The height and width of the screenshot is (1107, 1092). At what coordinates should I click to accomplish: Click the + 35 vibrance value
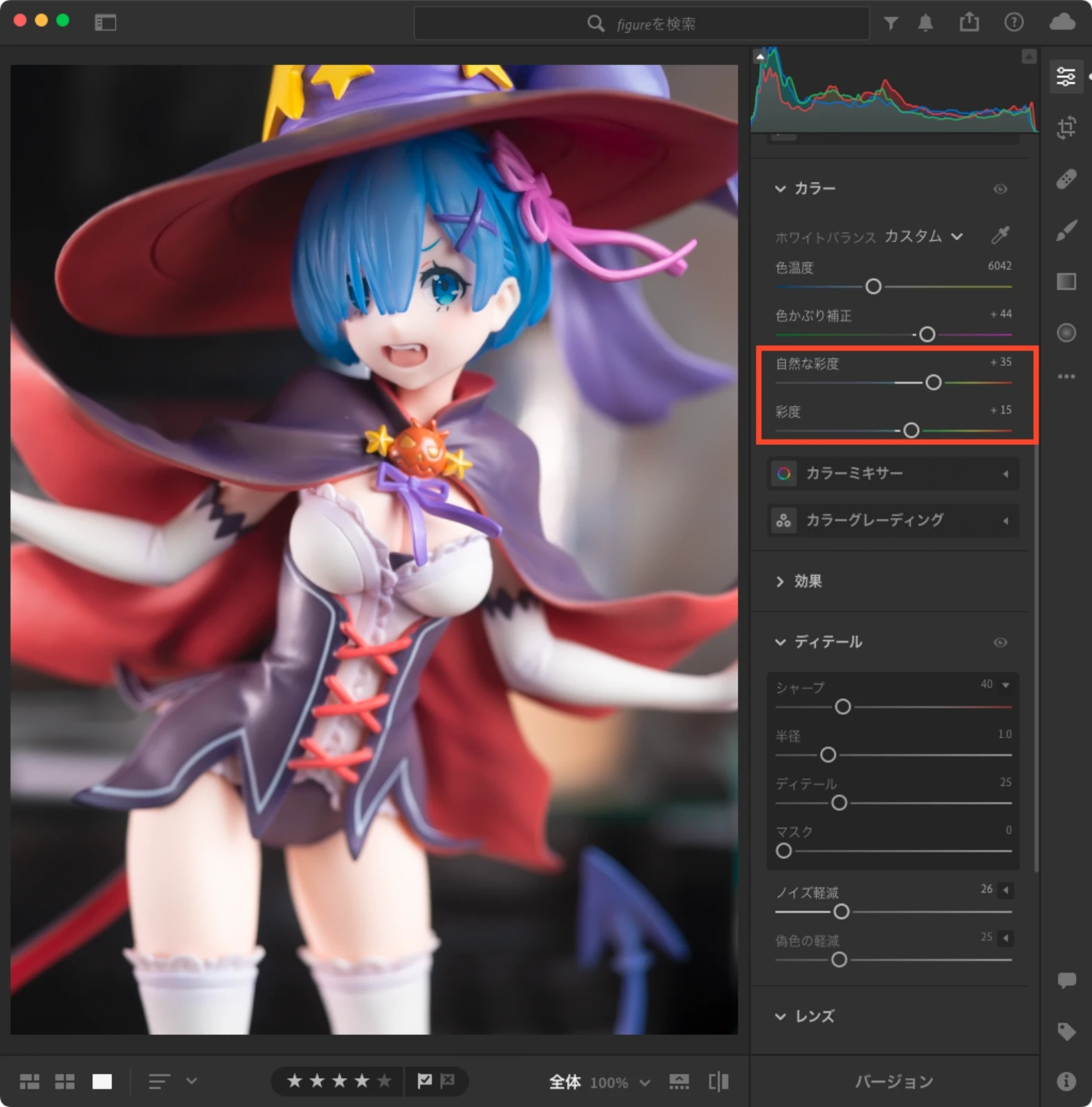coord(1001,362)
